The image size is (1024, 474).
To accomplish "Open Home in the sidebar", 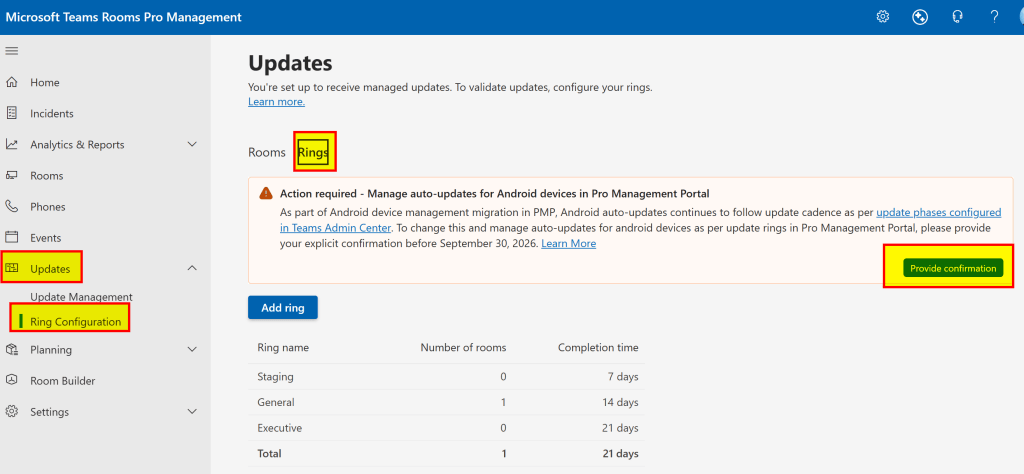I will click(44, 82).
